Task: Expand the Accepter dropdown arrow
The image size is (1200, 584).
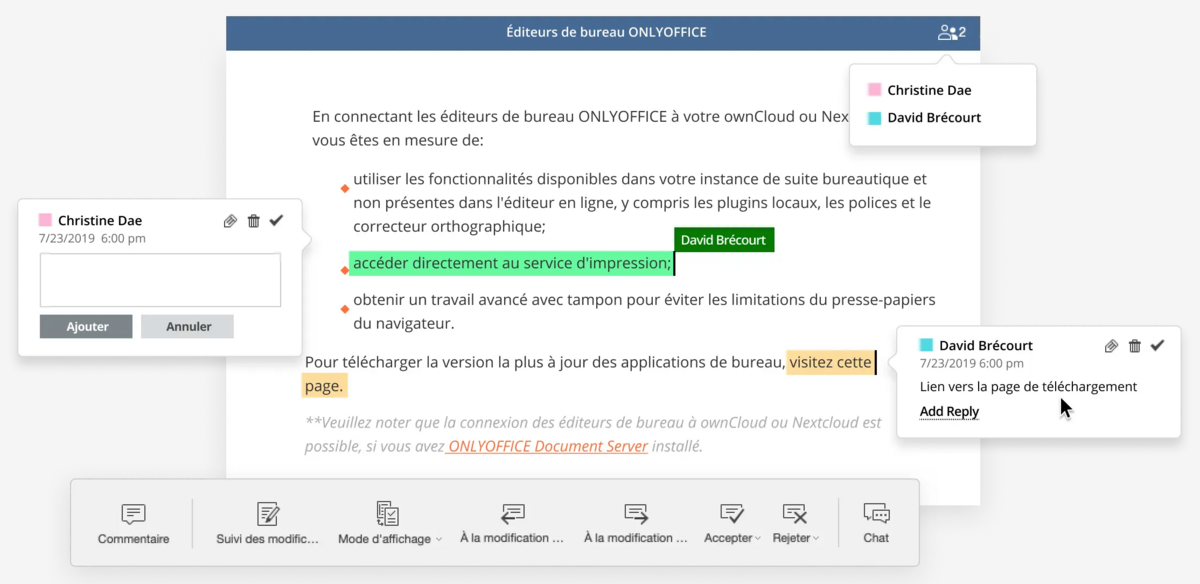Action: tap(757, 539)
